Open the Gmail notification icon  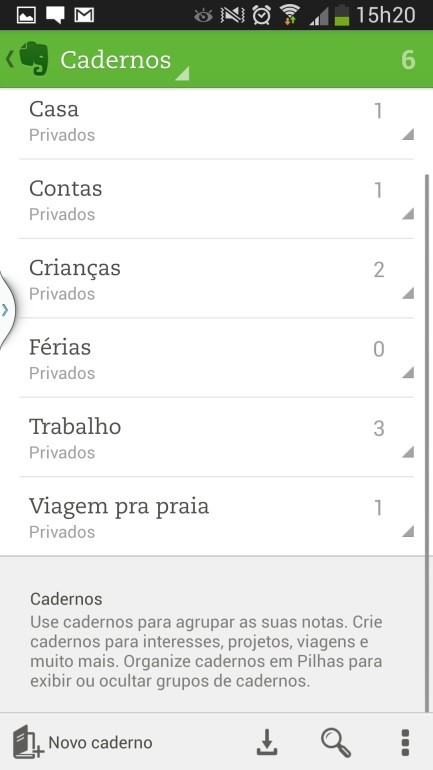click(84, 15)
